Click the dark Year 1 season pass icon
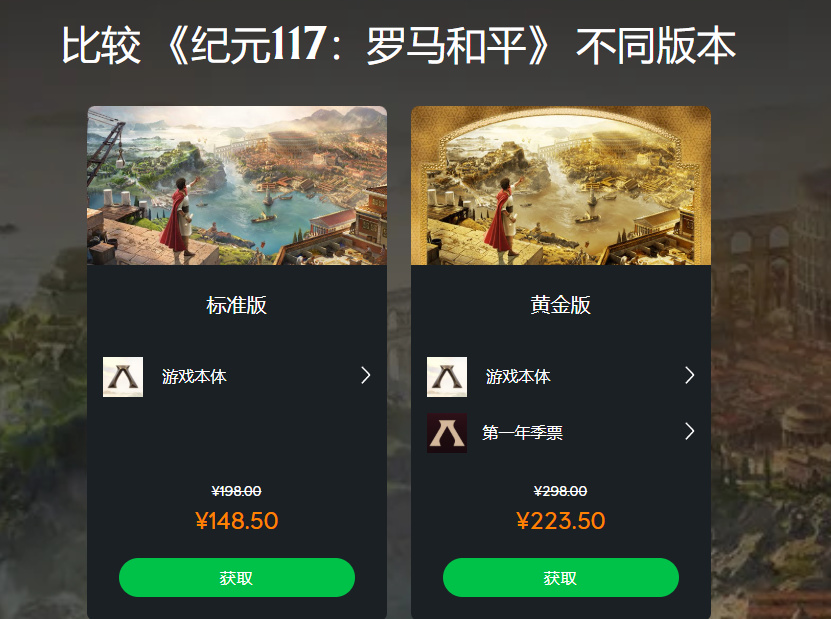Screen dimensions: 831x619 [x=447, y=433]
